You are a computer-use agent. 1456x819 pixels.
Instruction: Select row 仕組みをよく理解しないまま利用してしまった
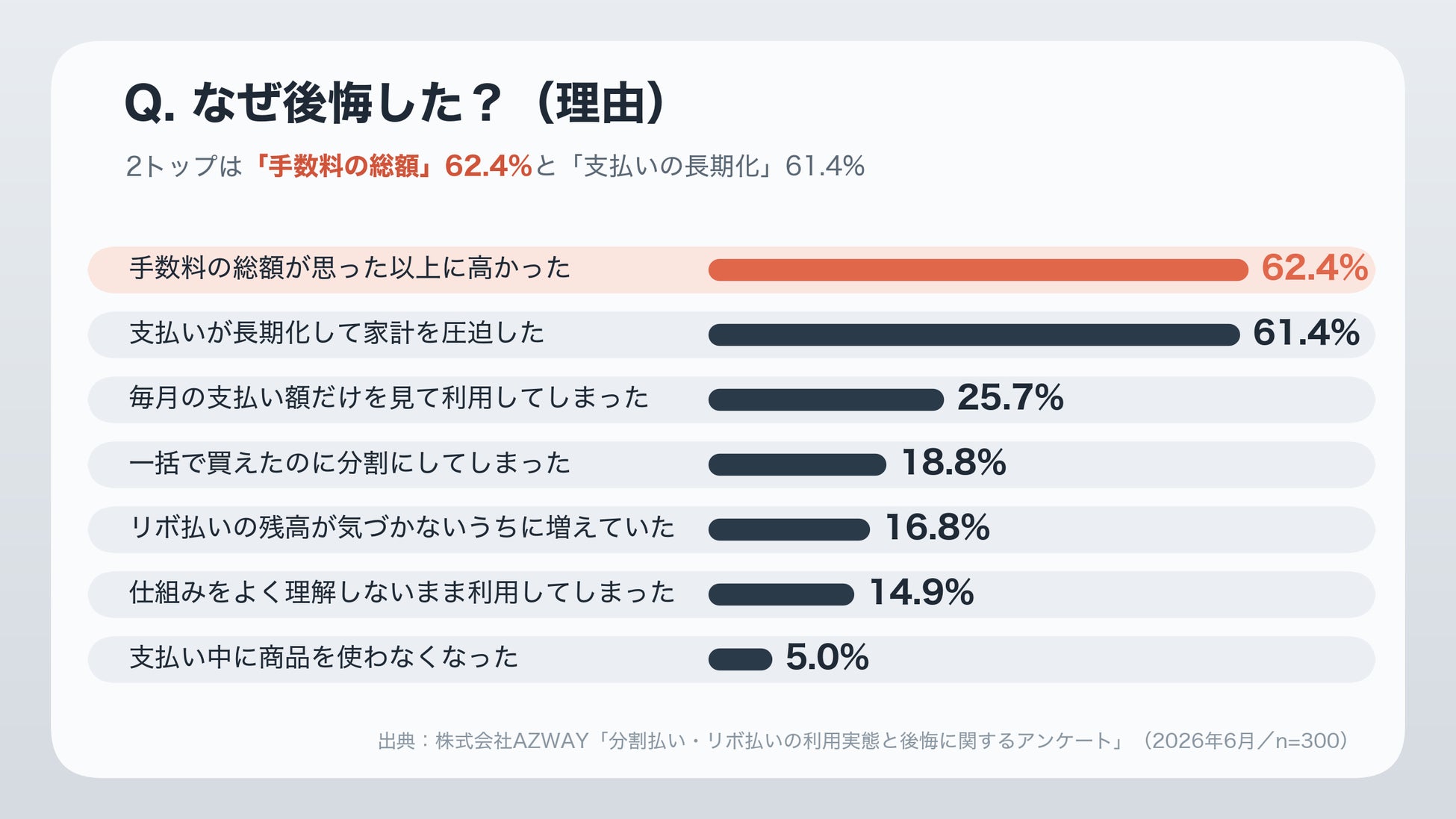[x=731, y=594]
